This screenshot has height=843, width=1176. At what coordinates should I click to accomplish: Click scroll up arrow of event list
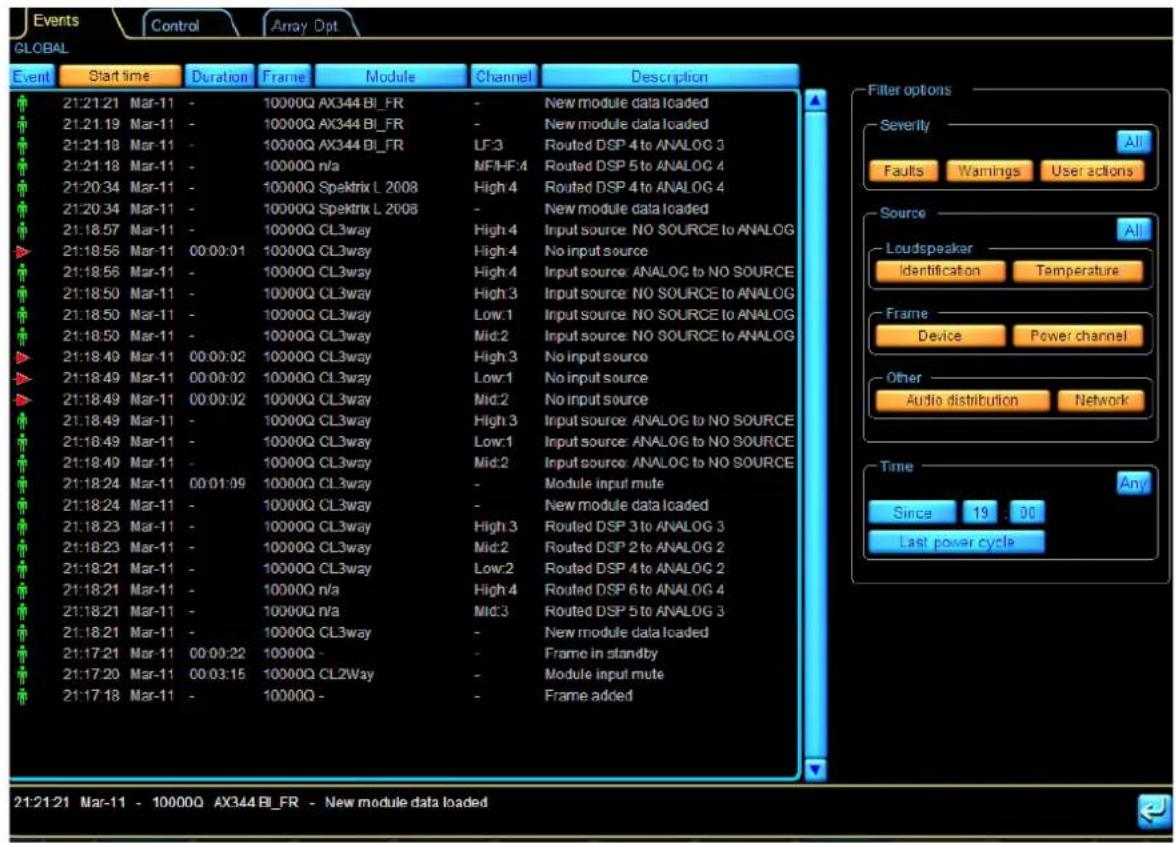point(815,100)
